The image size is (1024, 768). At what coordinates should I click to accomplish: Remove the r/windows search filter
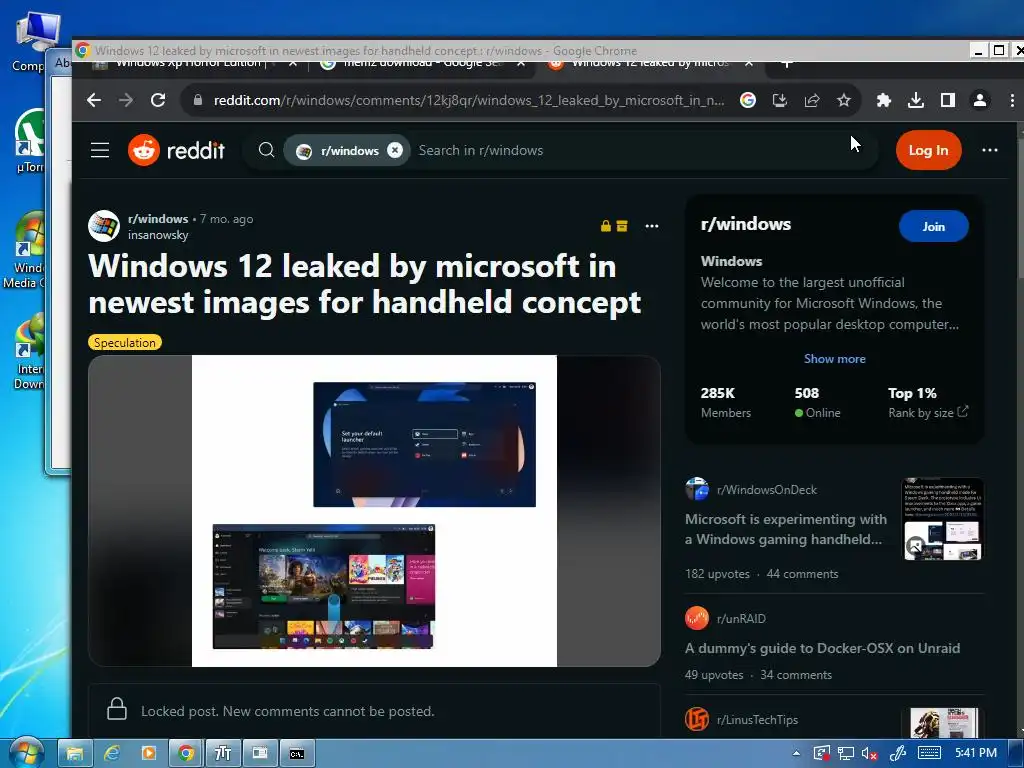[x=395, y=150]
